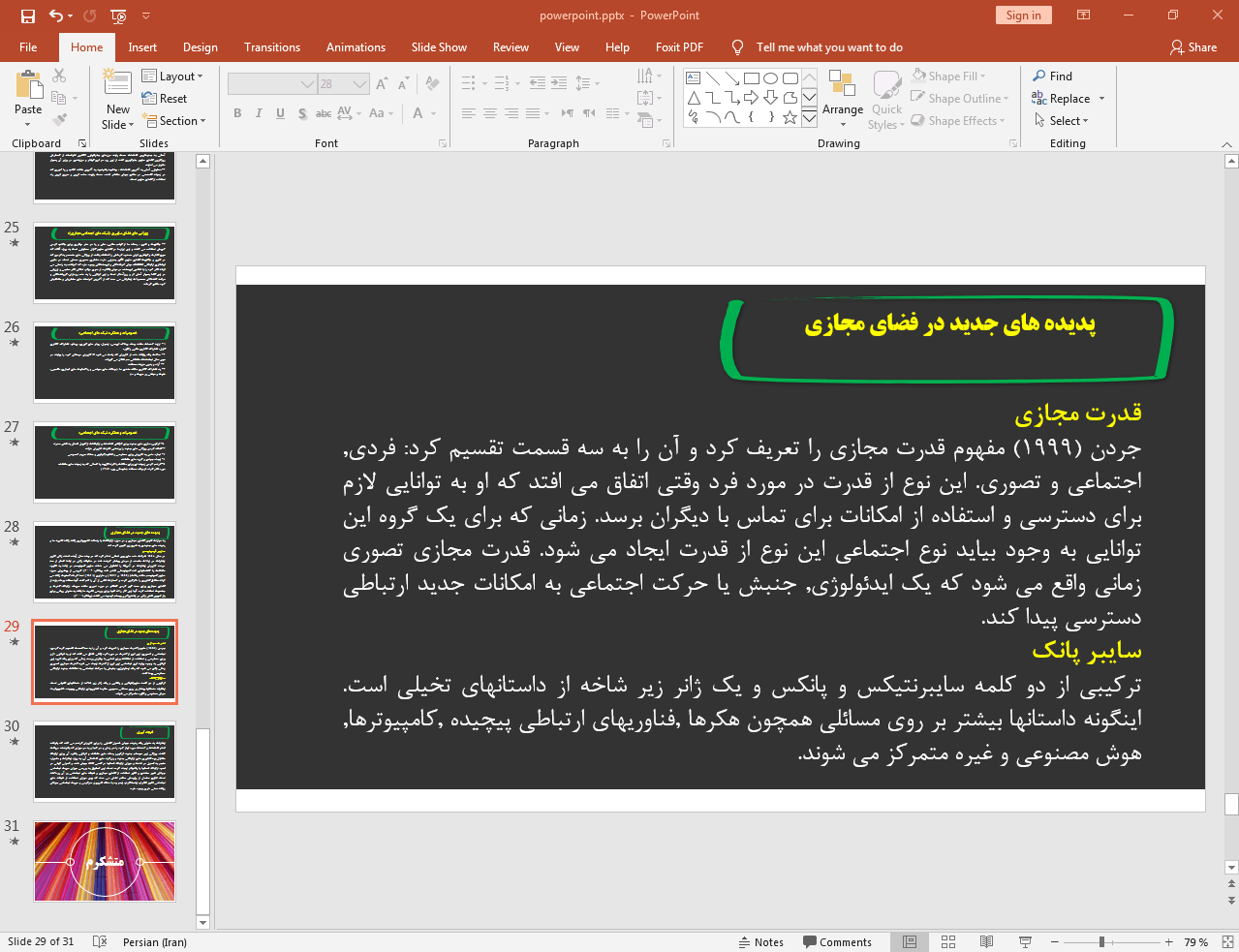Switch to the Transitions tab

coord(272,46)
